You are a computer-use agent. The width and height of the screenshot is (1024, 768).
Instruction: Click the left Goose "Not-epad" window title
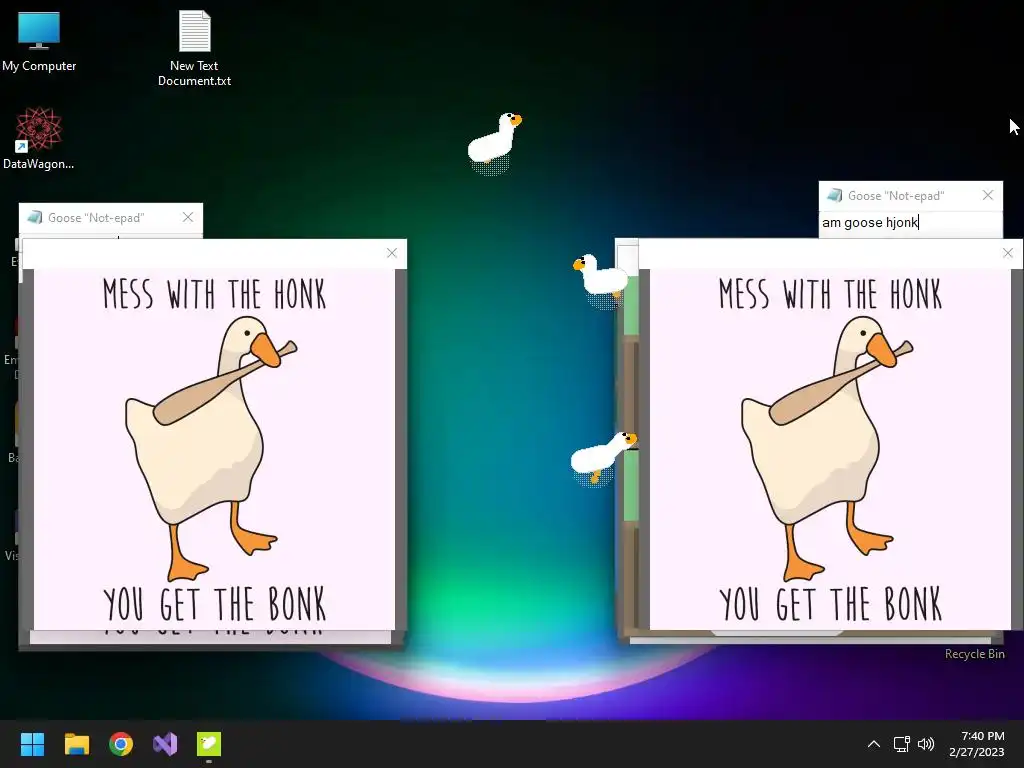96,217
